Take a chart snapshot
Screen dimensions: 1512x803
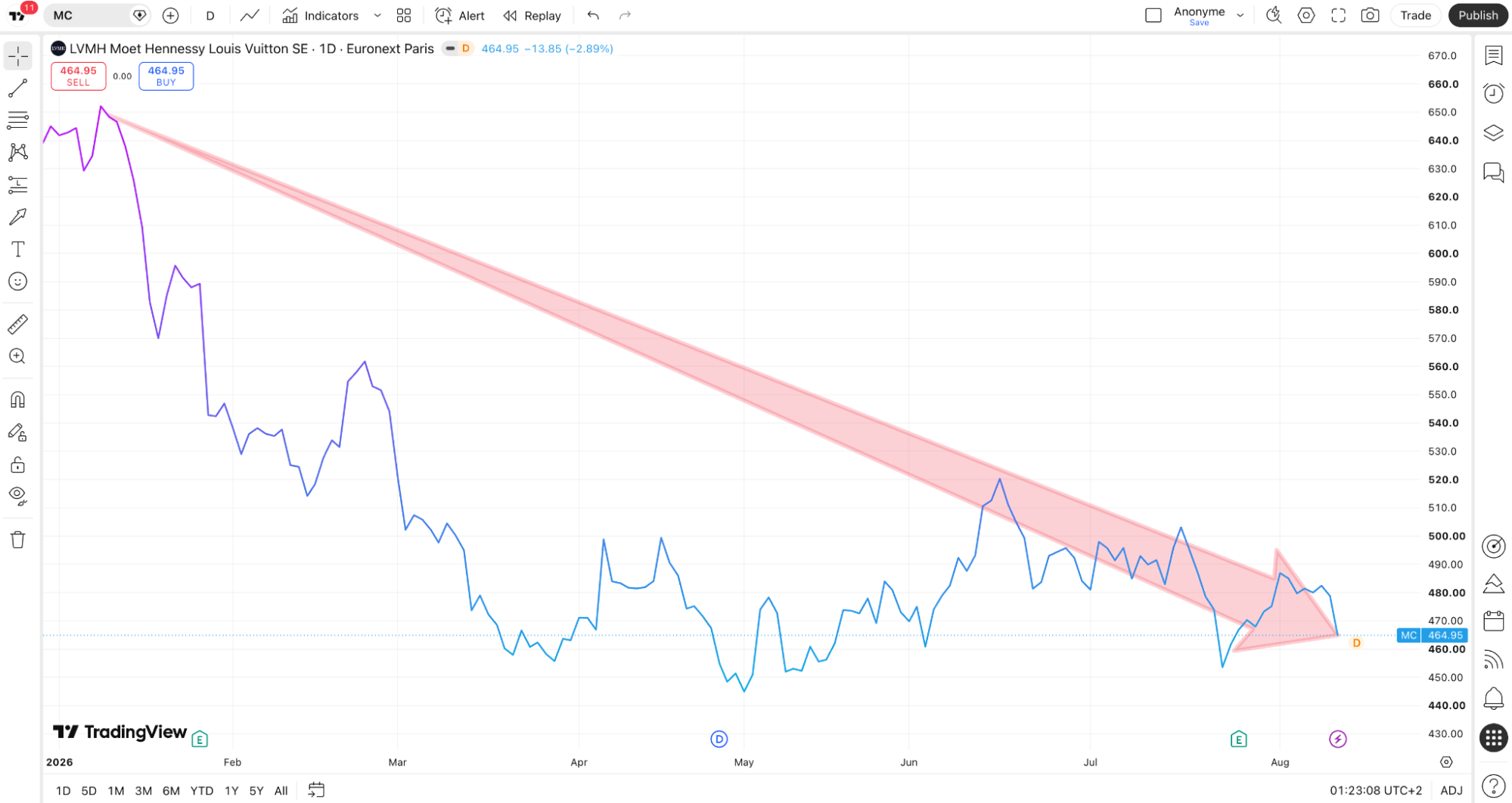point(1371,15)
